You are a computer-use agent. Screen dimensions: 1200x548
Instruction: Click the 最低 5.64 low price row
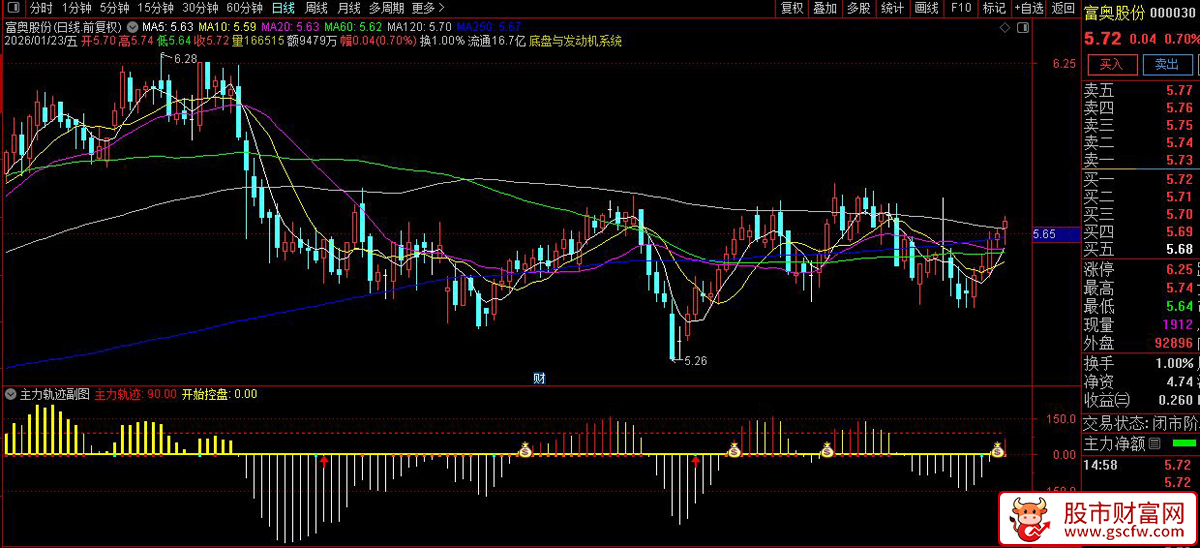click(1140, 306)
